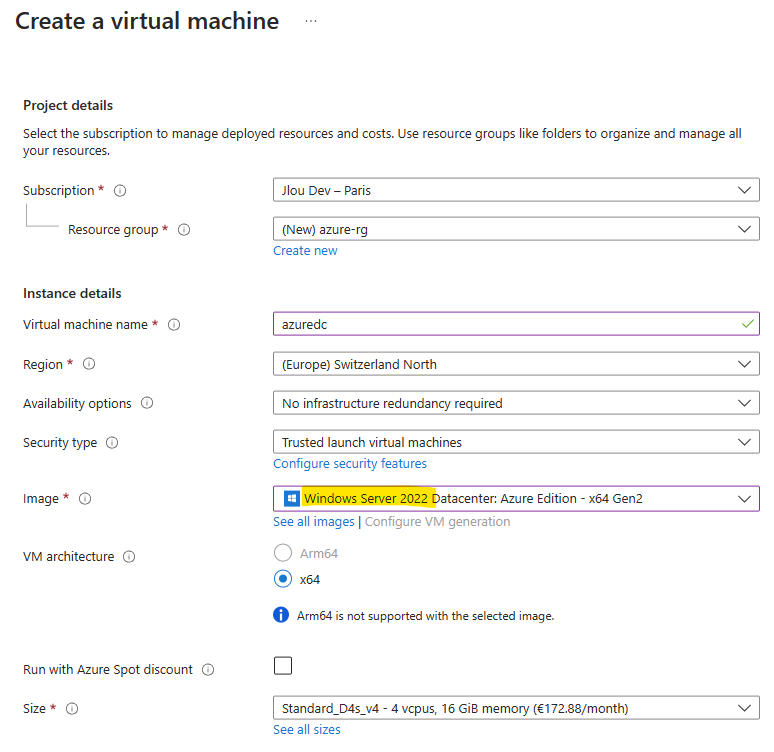Click the See all images link
774x752 pixels.
click(313, 521)
